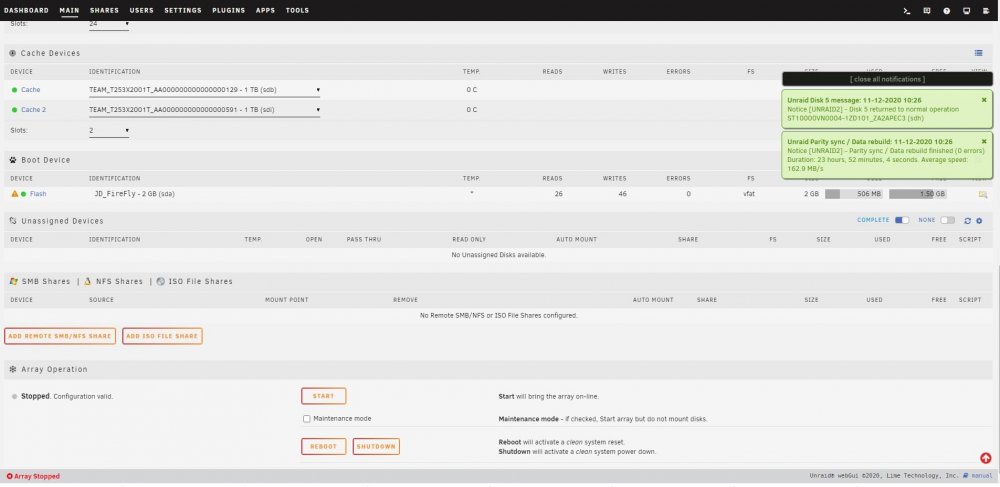Click the START array button

pyautogui.click(x=323, y=396)
